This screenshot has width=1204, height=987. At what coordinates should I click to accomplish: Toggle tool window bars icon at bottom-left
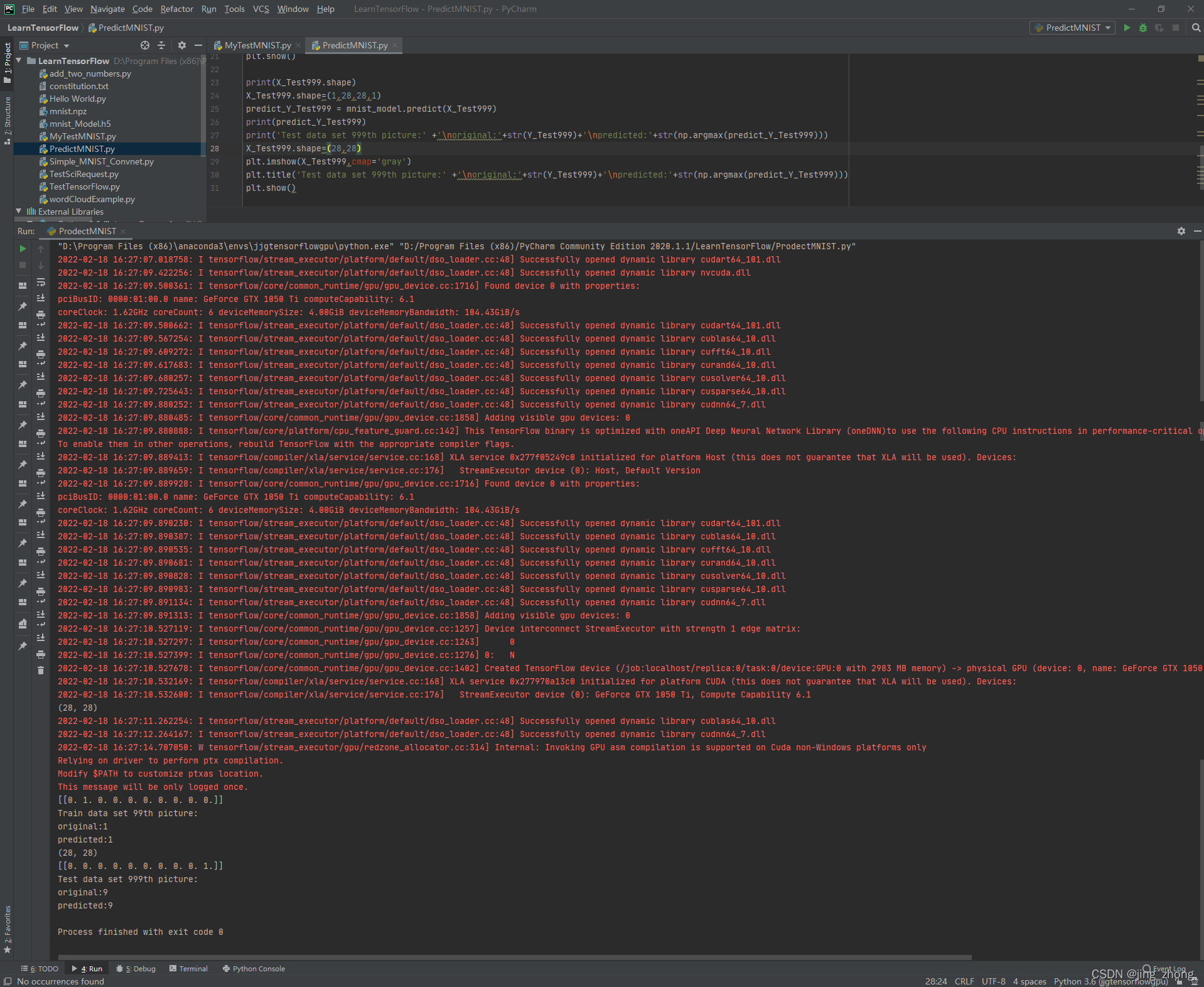point(8,981)
